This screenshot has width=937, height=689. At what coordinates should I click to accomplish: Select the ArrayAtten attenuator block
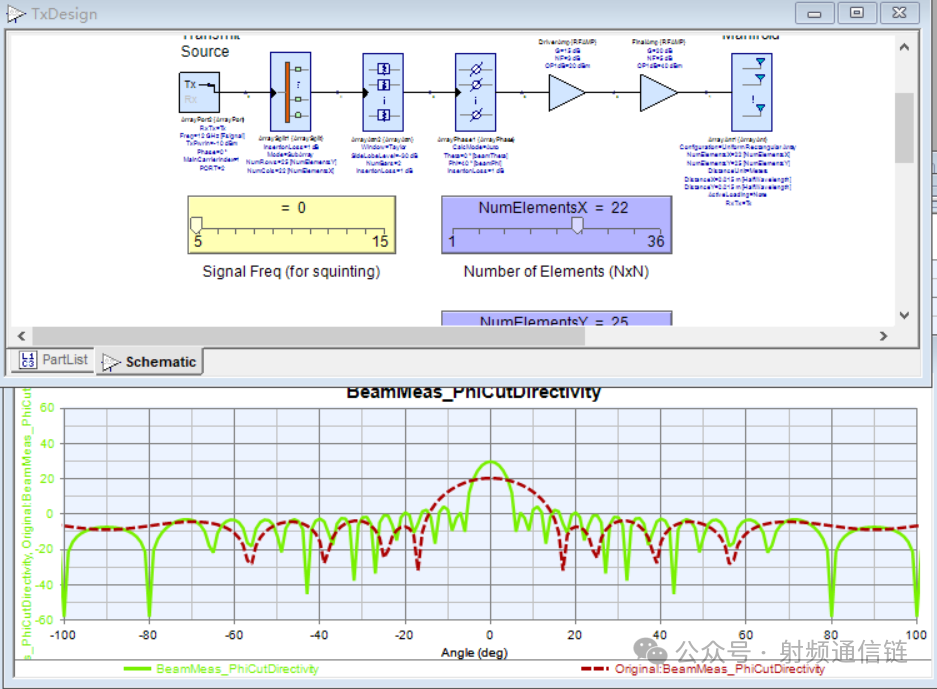(x=382, y=92)
